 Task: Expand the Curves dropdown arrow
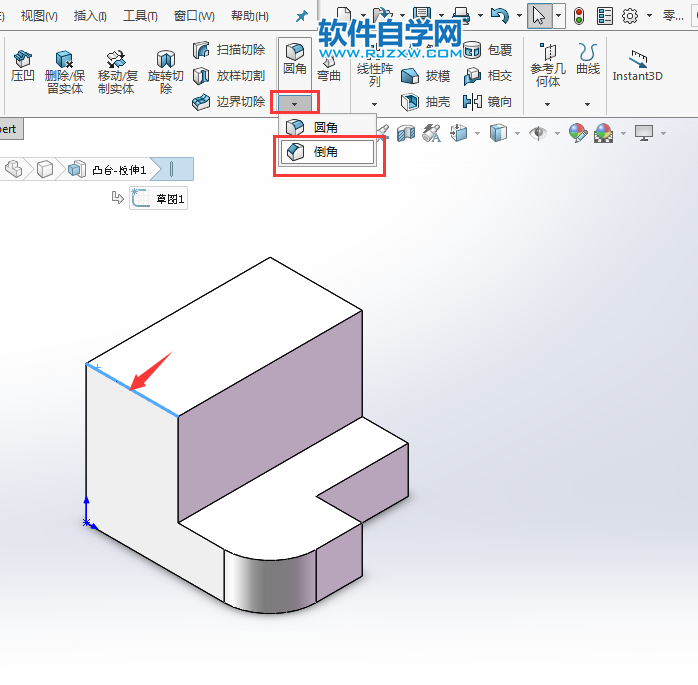(x=588, y=104)
